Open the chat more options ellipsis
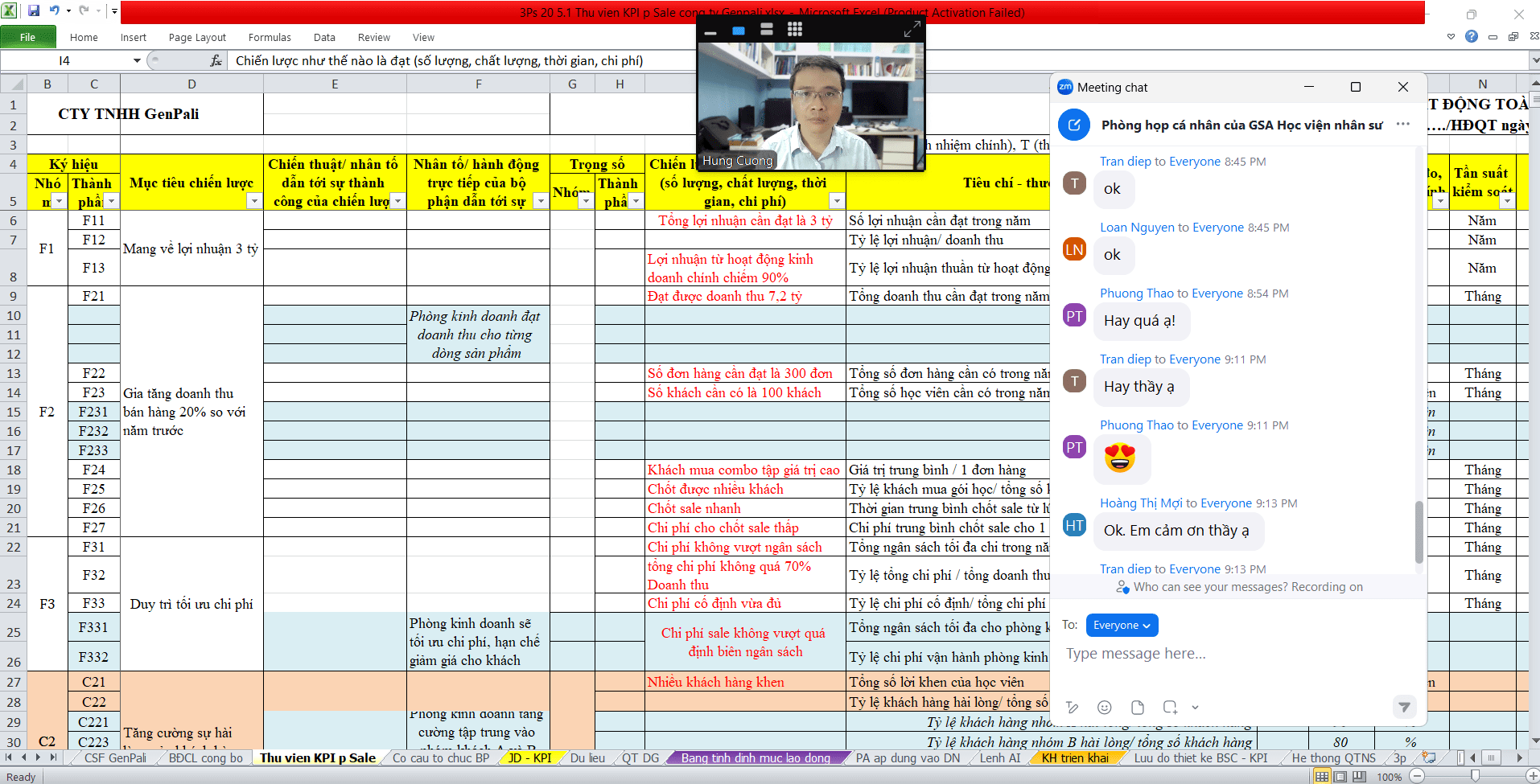The height and width of the screenshot is (784, 1540). click(x=1403, y=124)
